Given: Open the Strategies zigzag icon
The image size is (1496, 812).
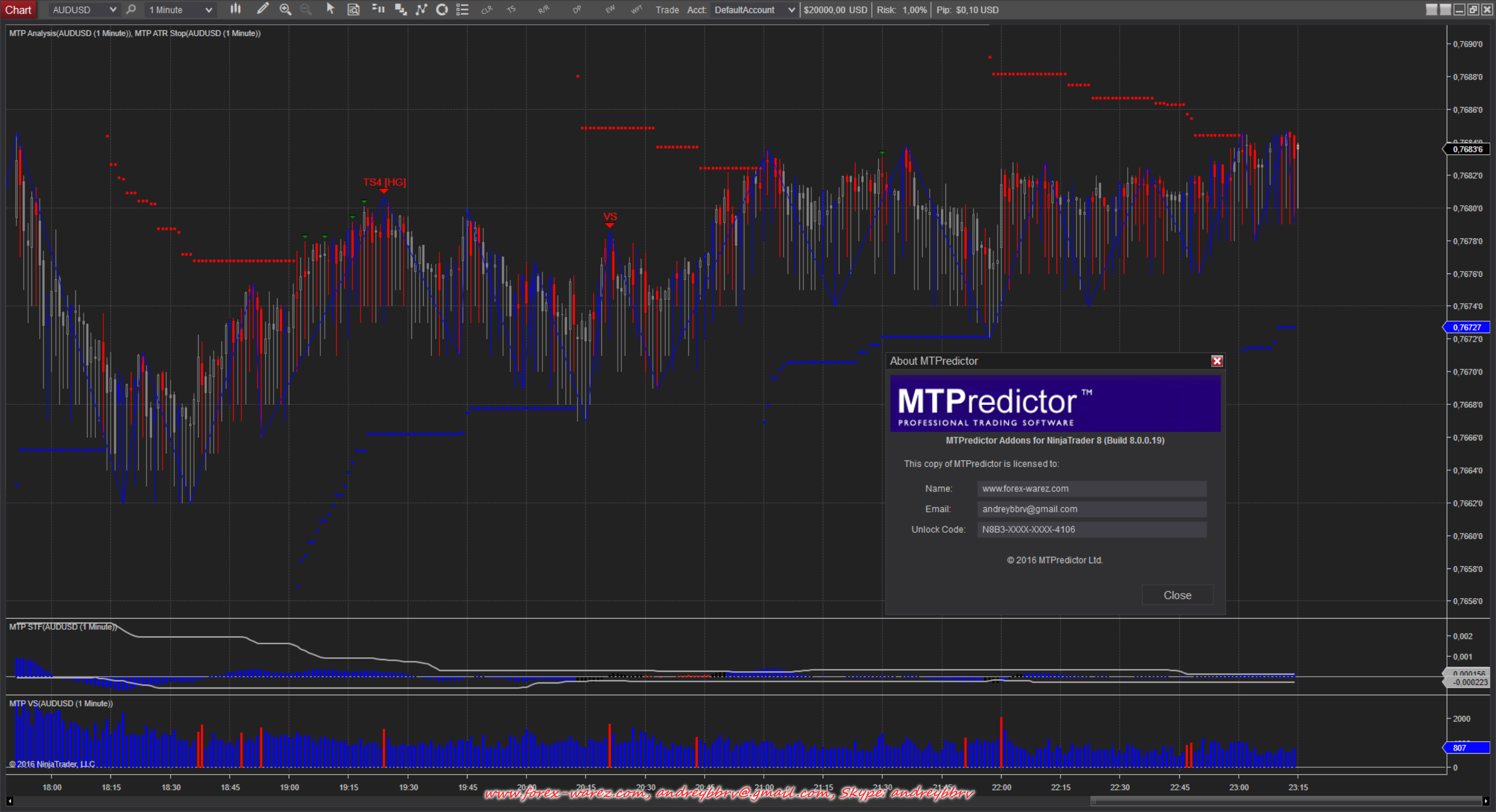Looking at the screenshot, I should coord(421,9).
